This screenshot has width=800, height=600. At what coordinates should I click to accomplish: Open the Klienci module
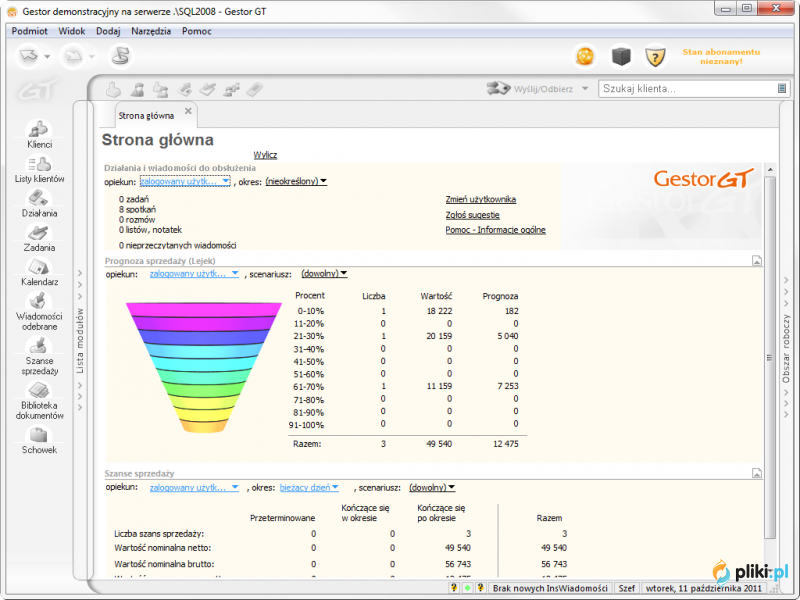coord(39,134)
